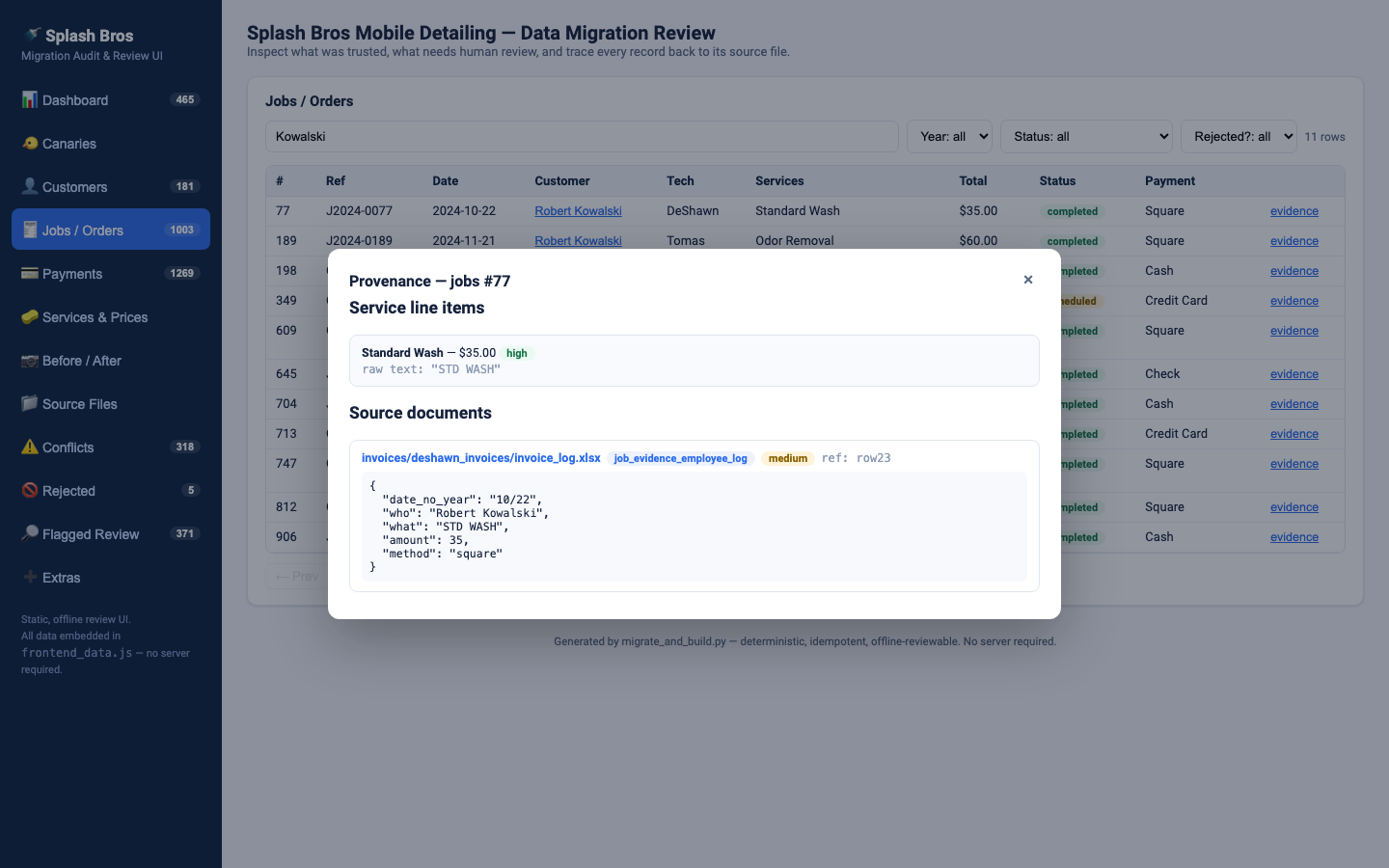Navigate to Source Files
Screen dimensions: 1389x868
111,404
